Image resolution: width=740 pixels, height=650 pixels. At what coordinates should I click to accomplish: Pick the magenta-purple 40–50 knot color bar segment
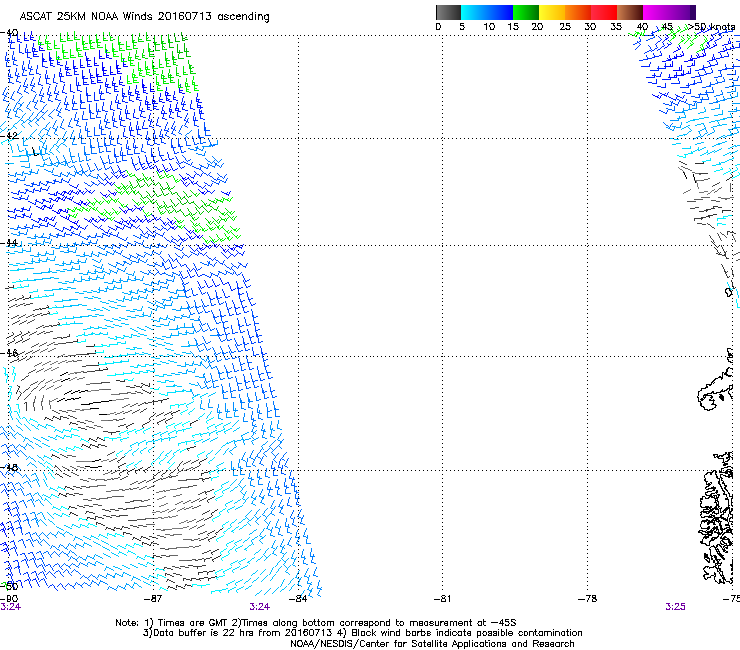click(x=669, y=12)
